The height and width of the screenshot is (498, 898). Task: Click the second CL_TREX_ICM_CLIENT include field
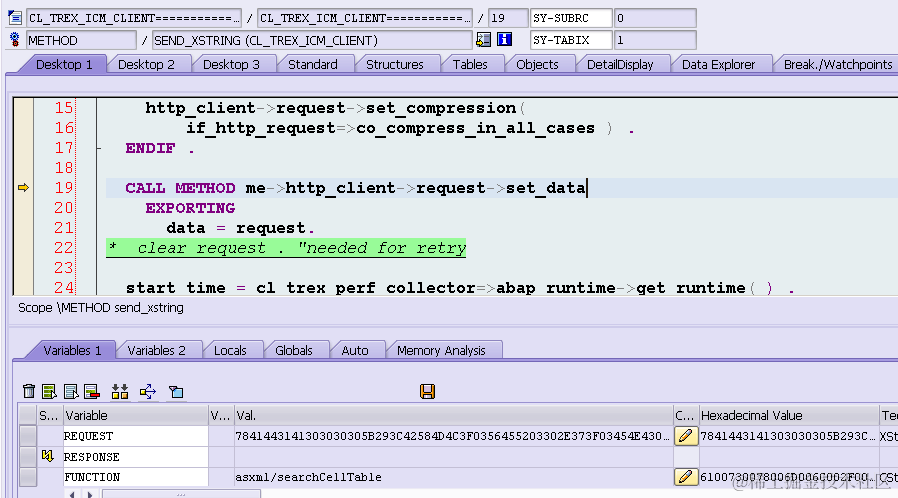click(365, 18)
